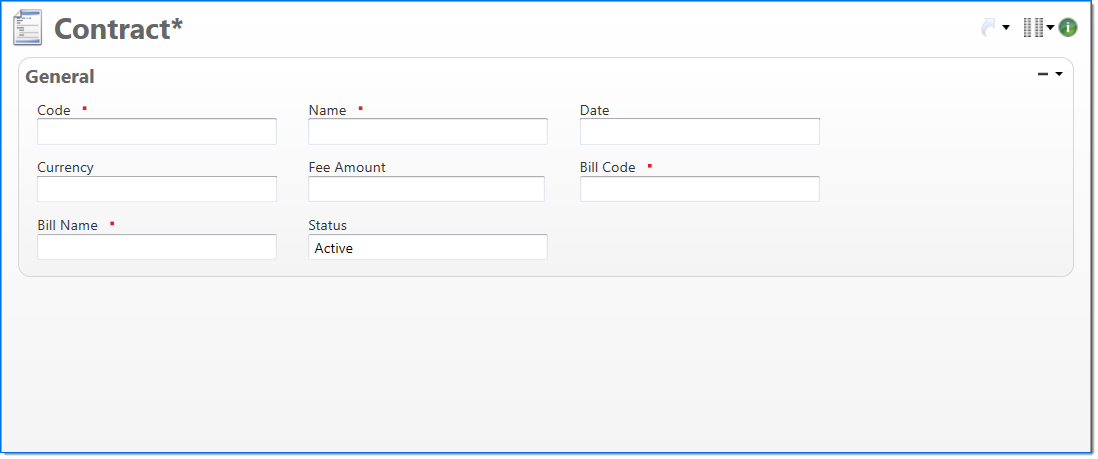Select the Date input field
Screen dimensions: 1098x459
[700, 132]
